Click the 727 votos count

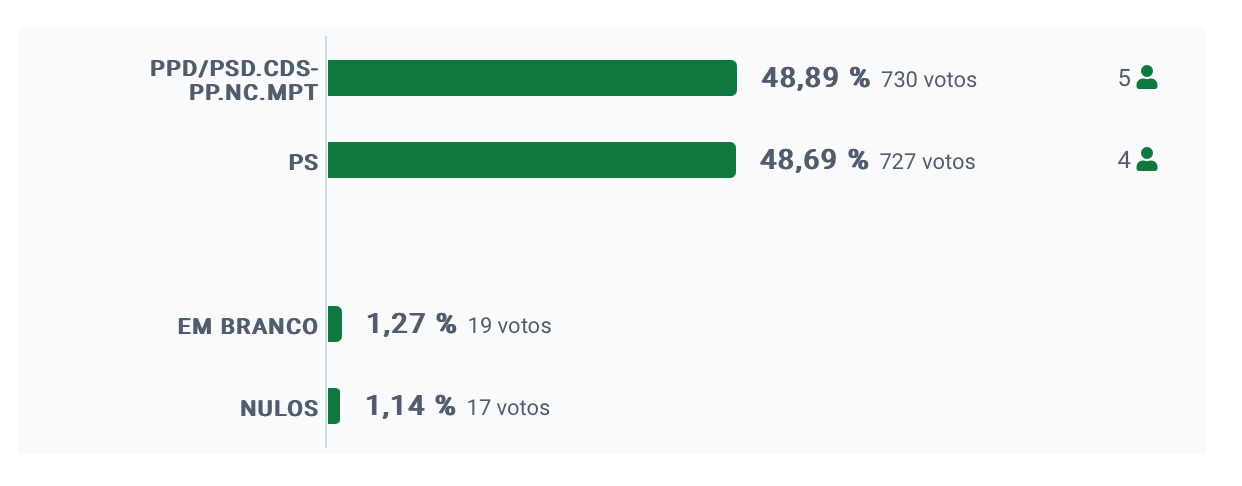[x=927, y=162]
